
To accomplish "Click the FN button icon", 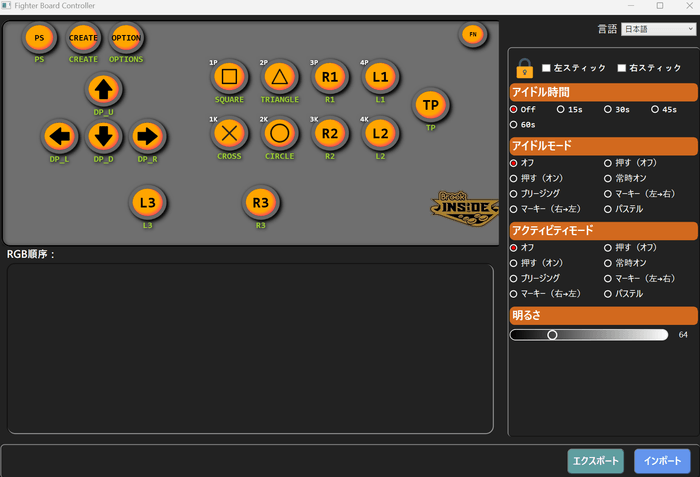I will pyautogui.click(x=473, y=34).
